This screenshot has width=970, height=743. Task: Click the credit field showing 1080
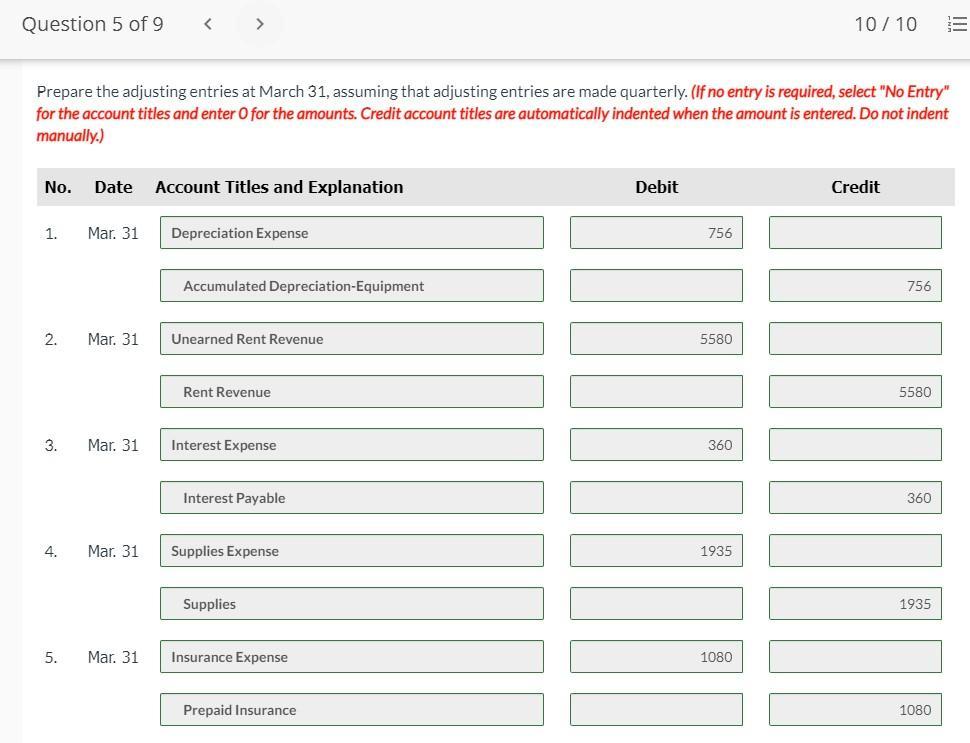pos(855,710)
